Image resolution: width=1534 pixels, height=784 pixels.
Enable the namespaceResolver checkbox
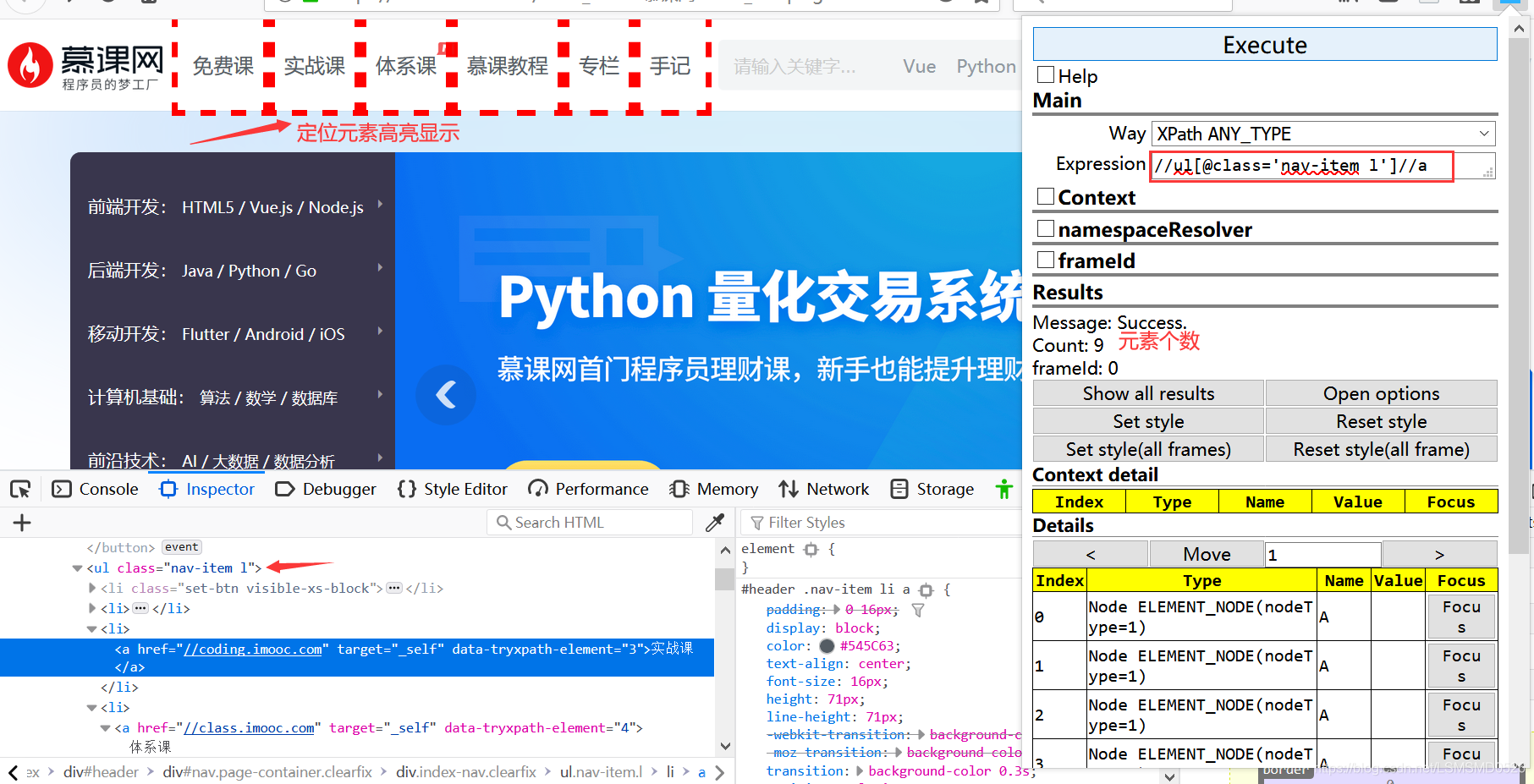1046,228
